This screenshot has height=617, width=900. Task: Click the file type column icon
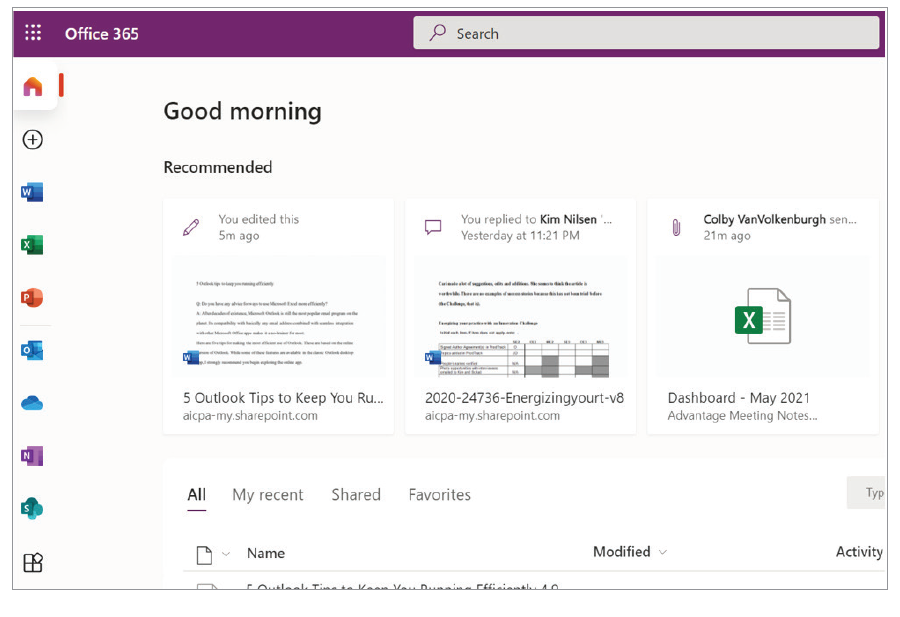click(204, 555)
